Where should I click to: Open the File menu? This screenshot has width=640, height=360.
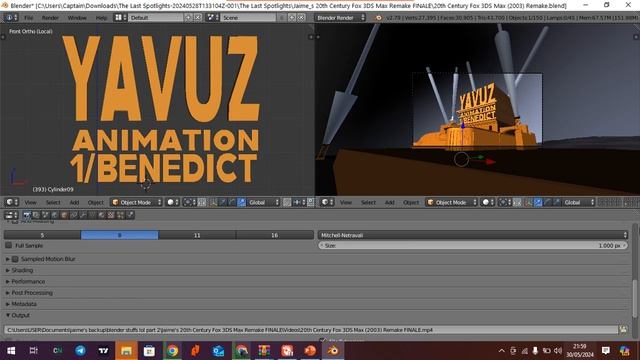(x=28, y=18)
